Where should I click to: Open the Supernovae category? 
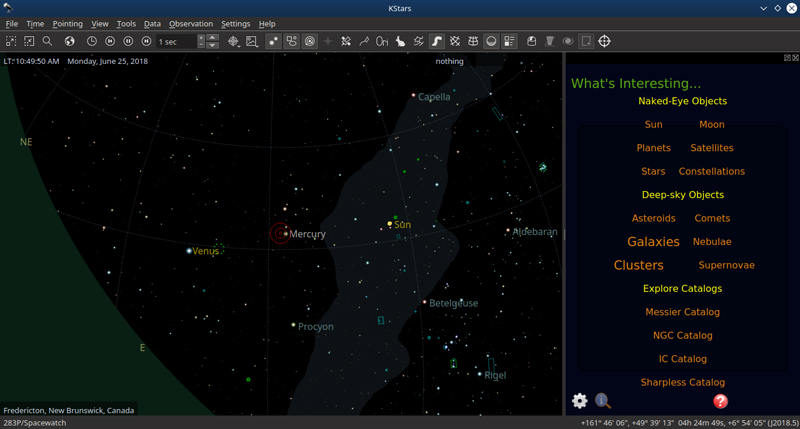tap(727, 265)
